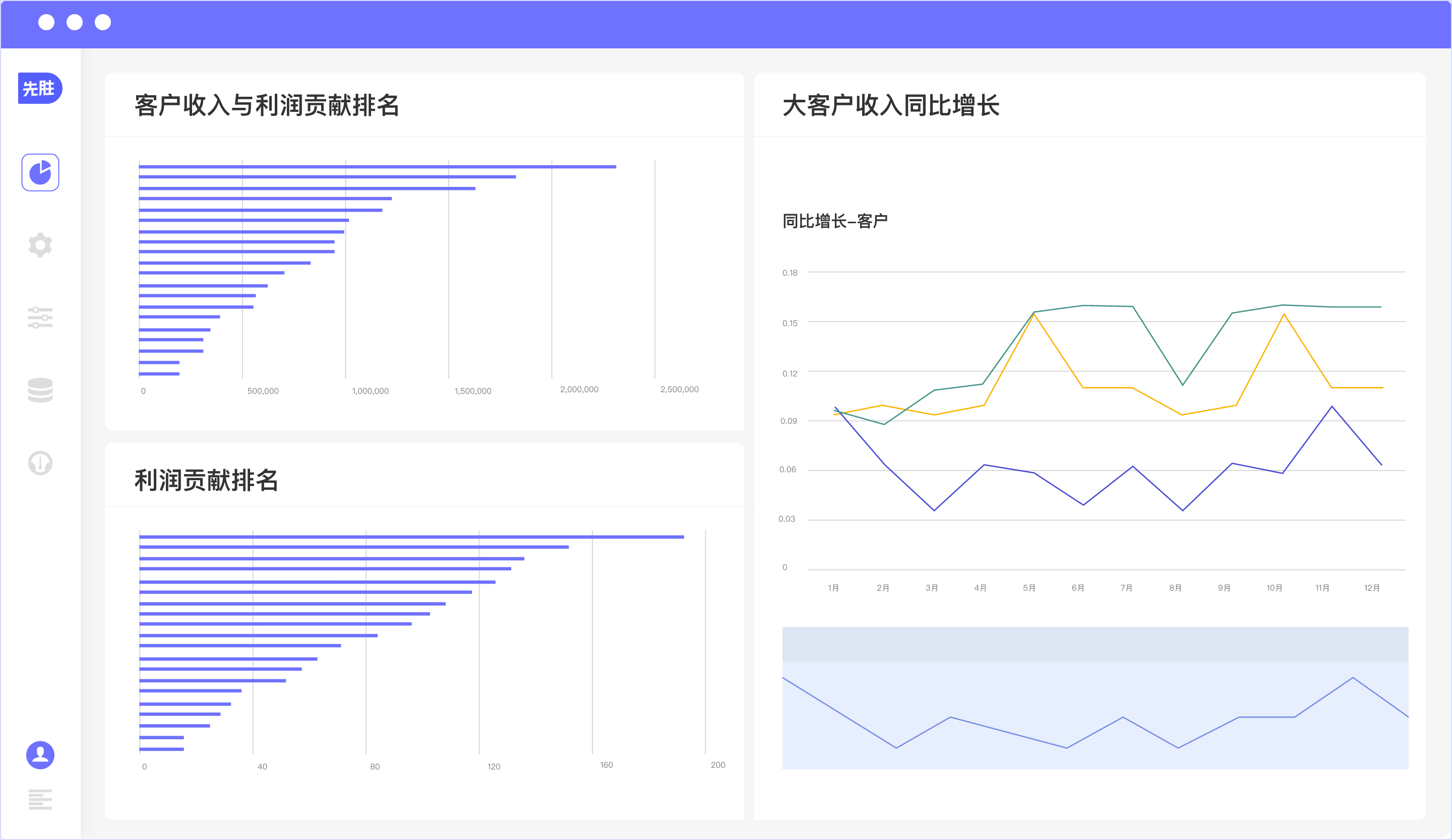This screenshot has height=840, width=1452.
Task: Open the text lines list icon
Action: 40,800
